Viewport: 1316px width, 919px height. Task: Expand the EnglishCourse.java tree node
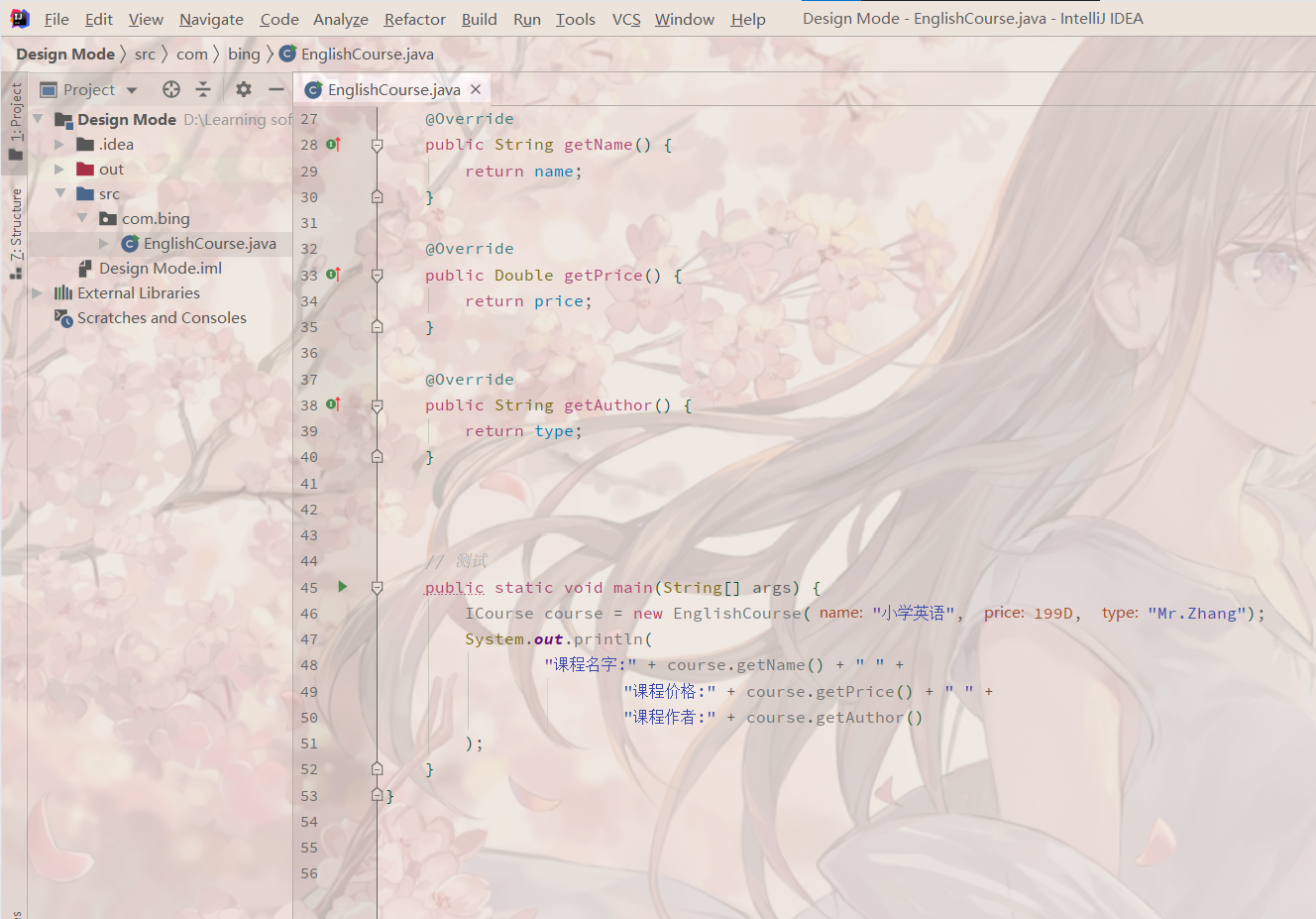(x=104, y=243)
